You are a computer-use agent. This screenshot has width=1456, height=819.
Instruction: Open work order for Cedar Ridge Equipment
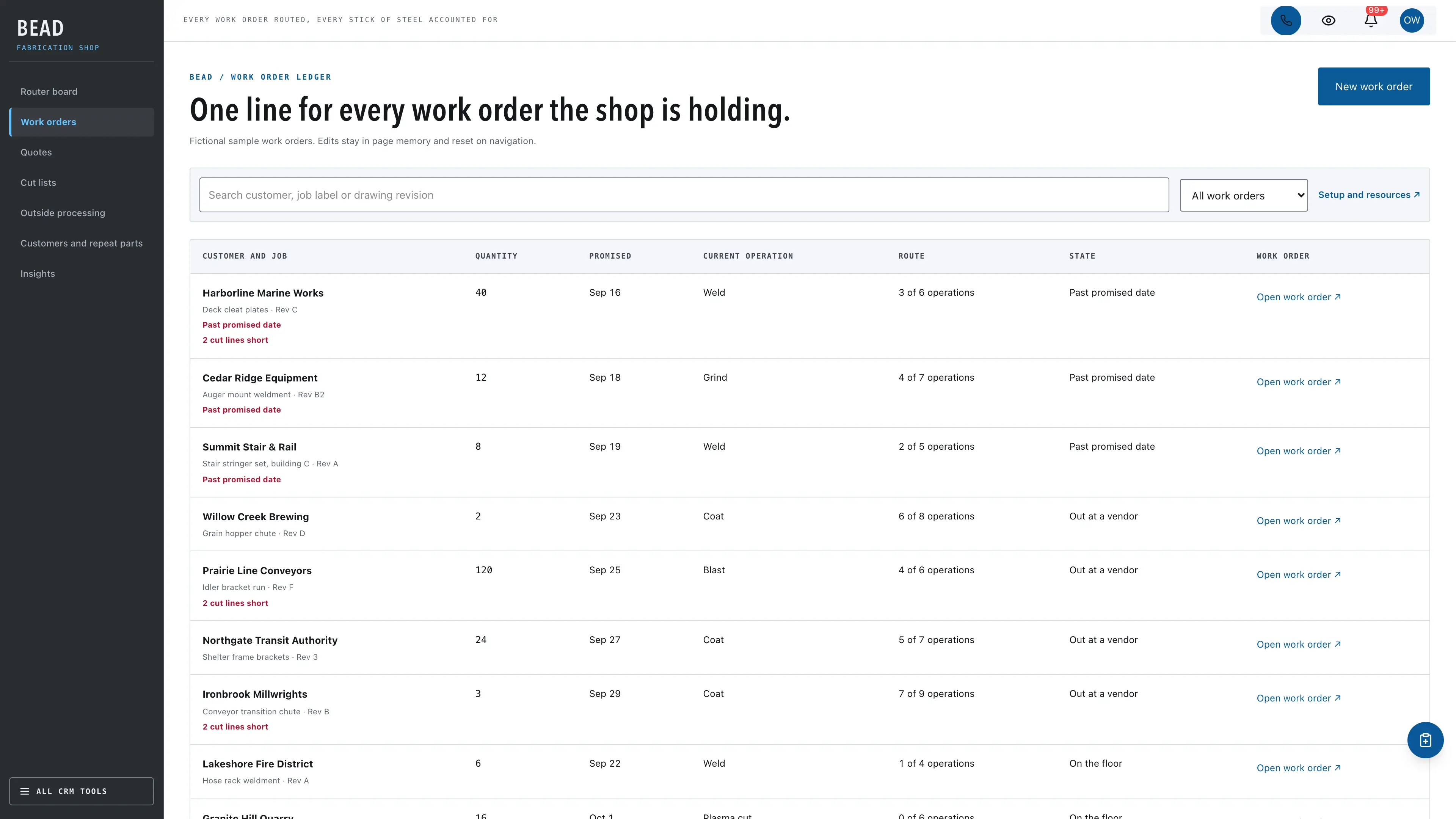click(1298, 382)
